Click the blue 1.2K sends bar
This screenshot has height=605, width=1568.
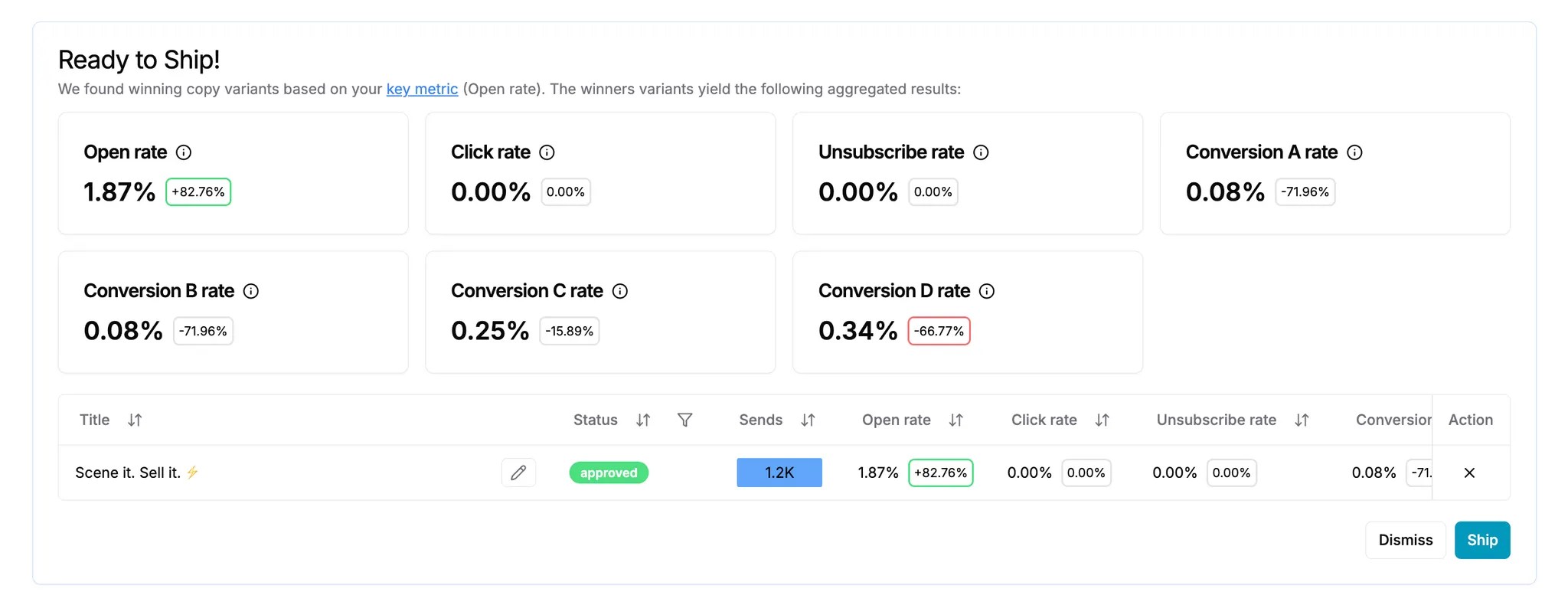[x=779, y=473]
